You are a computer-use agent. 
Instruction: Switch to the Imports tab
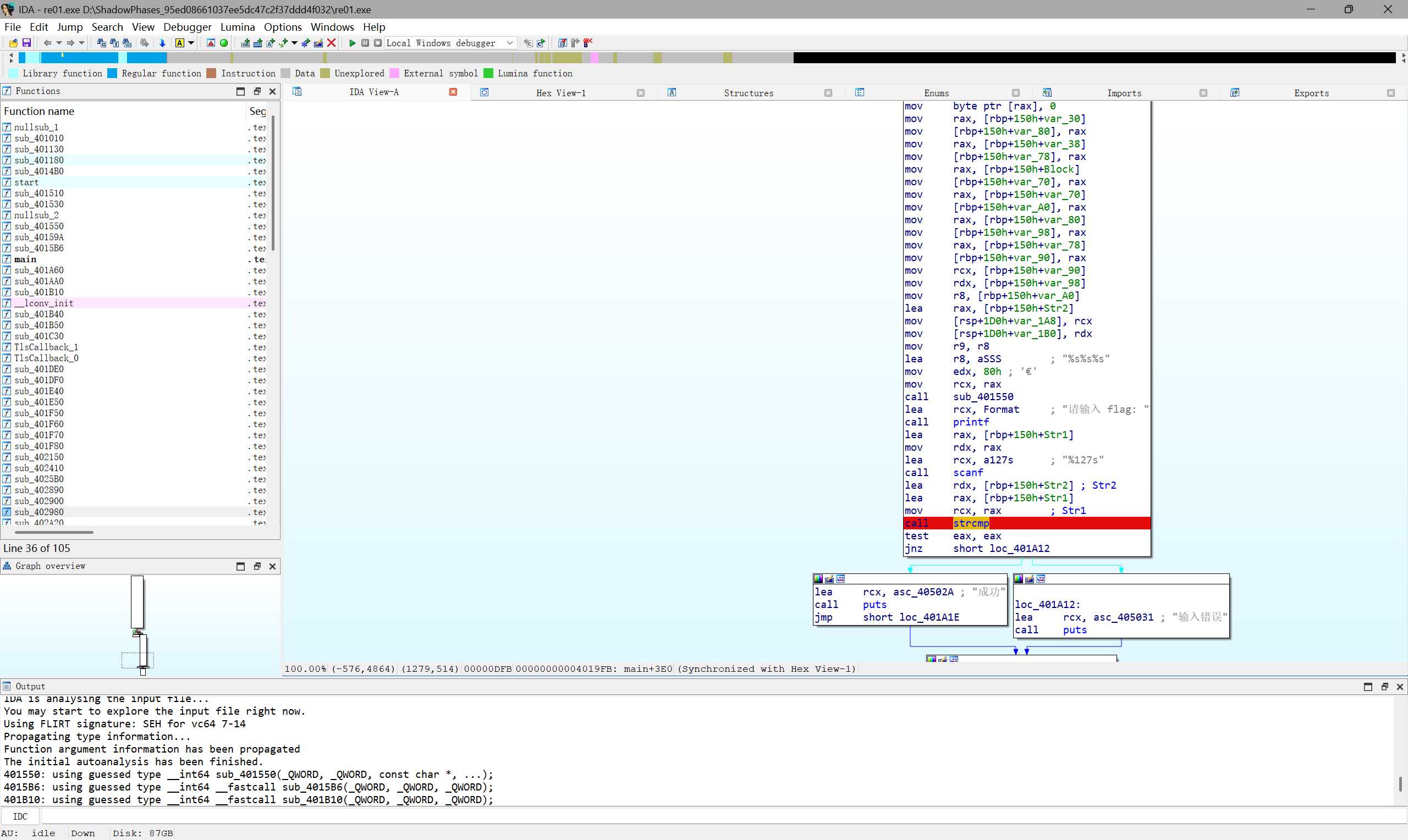(1124, 93)
